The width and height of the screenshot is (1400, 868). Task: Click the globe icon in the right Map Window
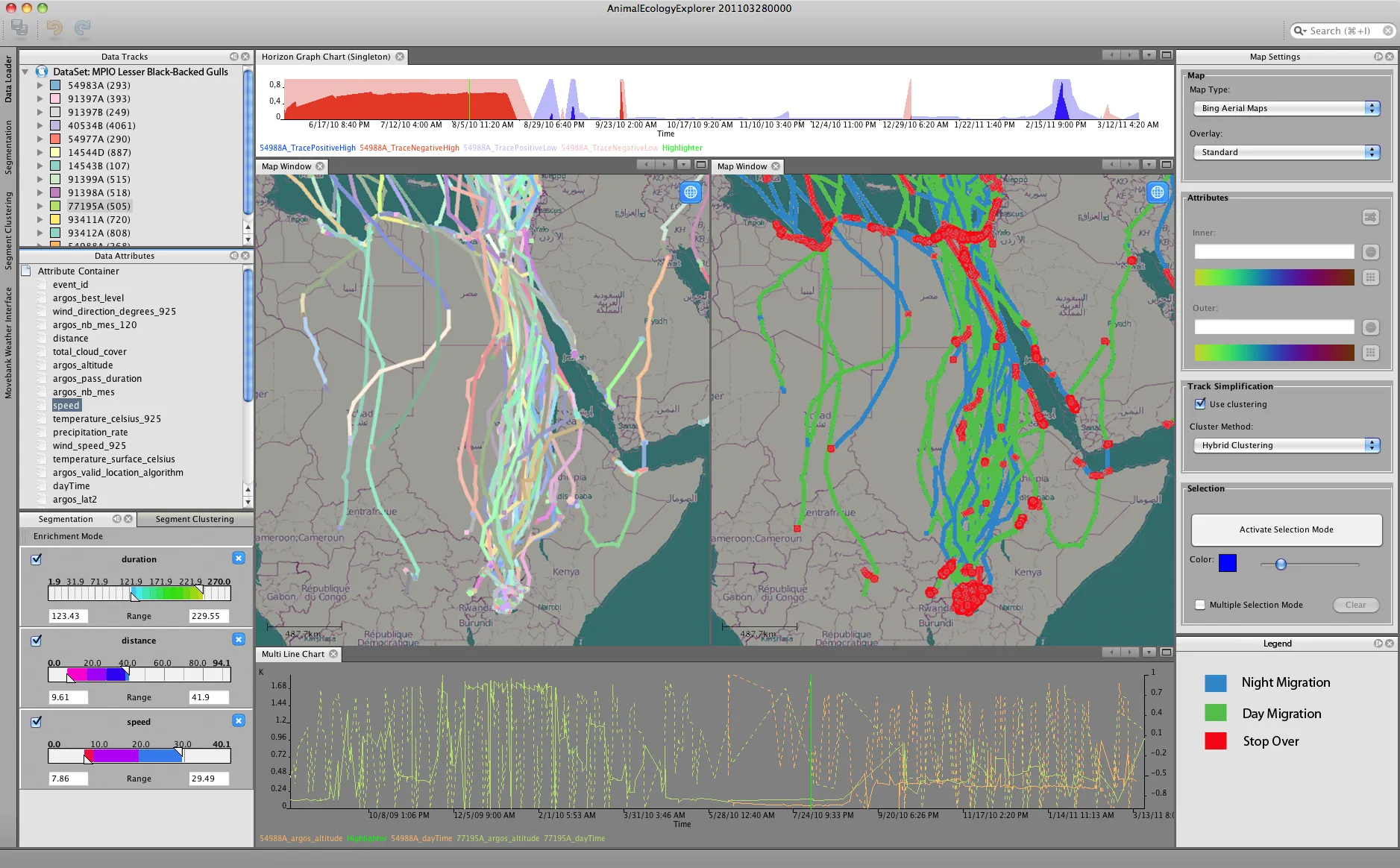1157,192
